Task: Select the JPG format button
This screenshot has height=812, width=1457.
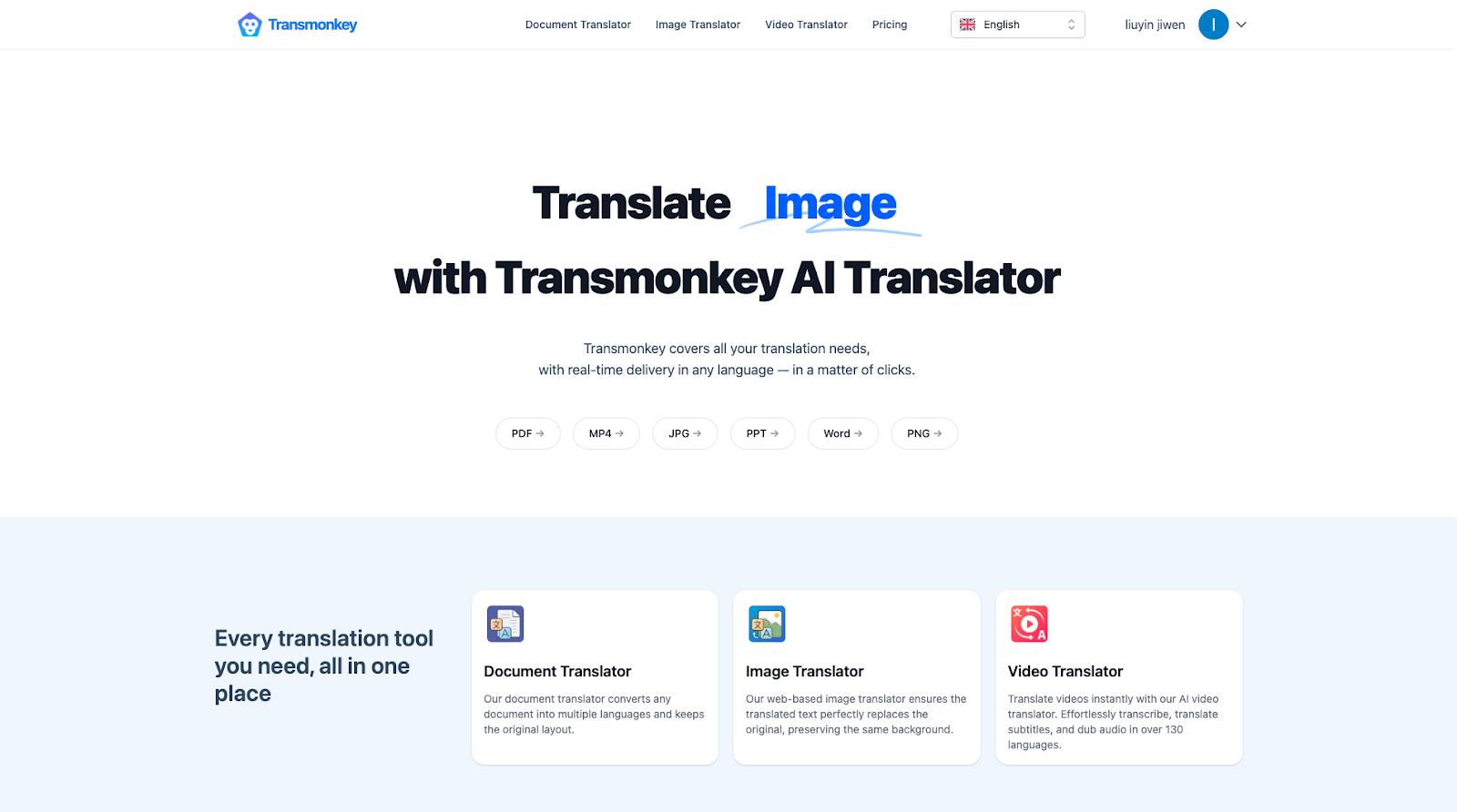Action: coord(685,433)
